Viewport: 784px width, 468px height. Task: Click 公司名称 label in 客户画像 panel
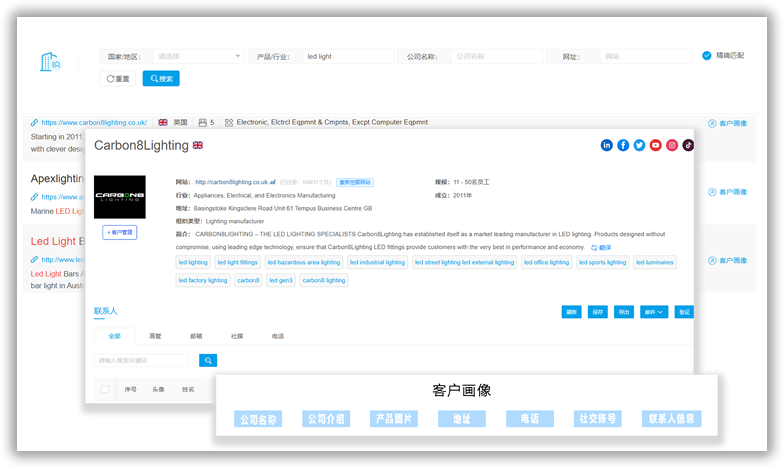click(258, 419)
